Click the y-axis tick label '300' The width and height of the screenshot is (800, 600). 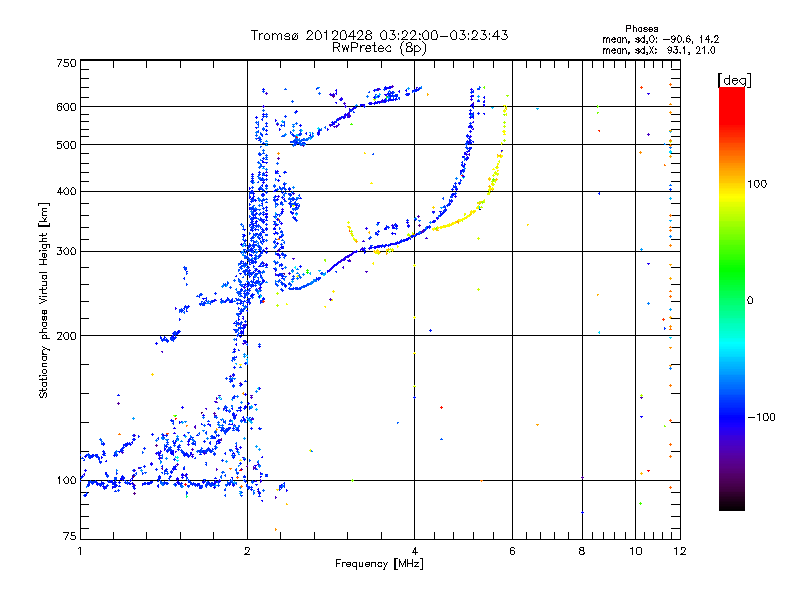[x=66, y=252]
